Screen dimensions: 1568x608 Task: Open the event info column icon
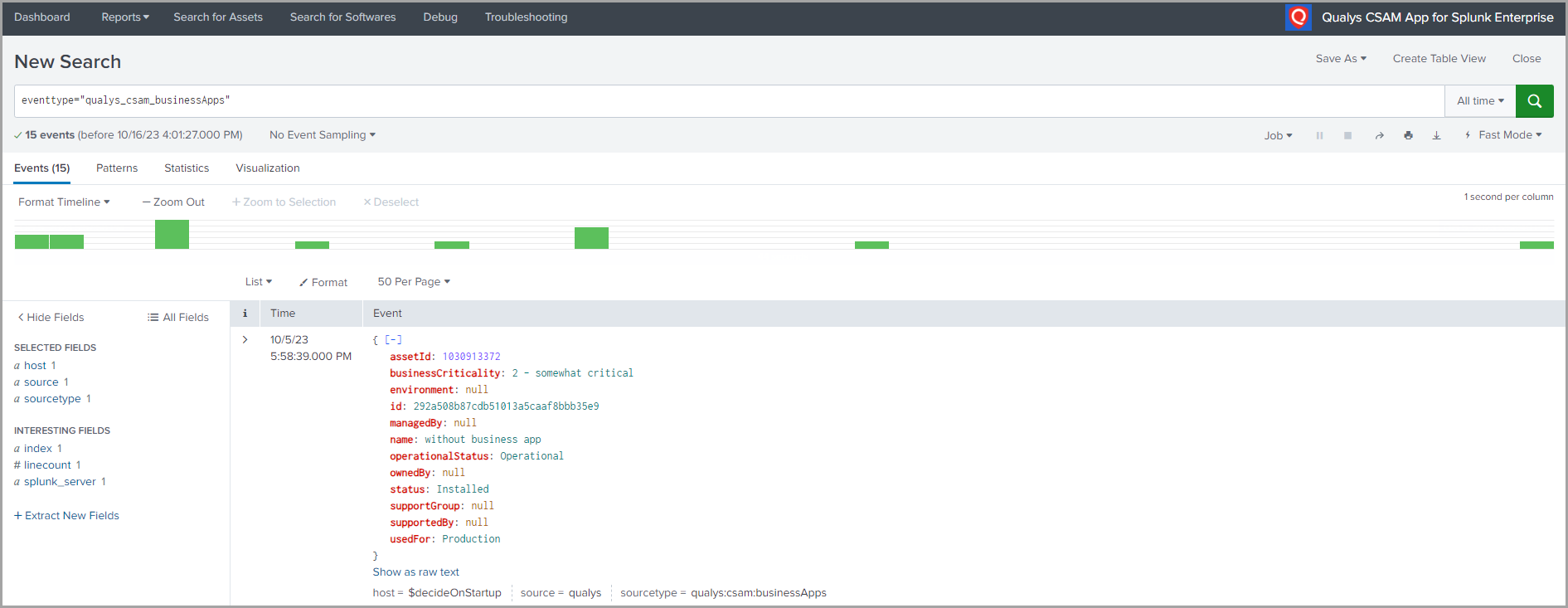point(245,314)
